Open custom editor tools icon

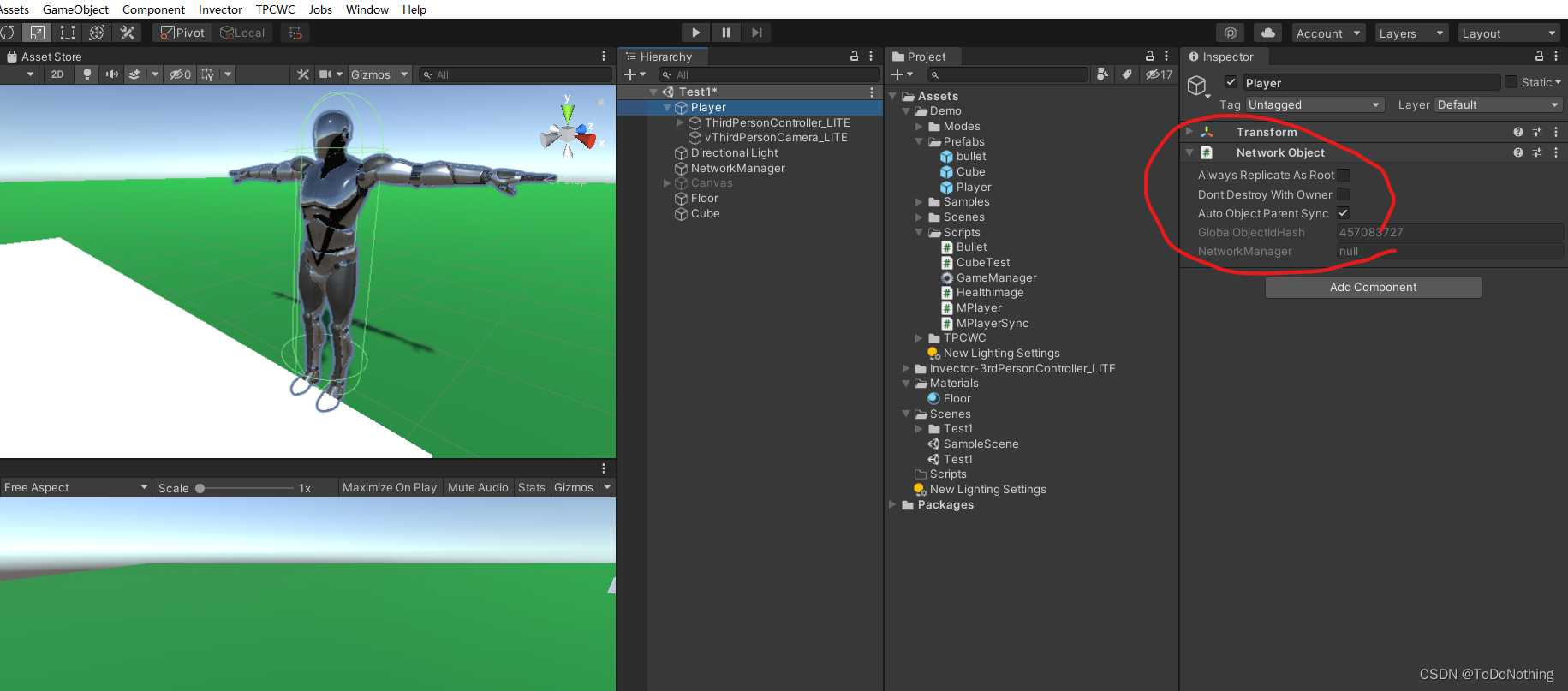128,33
